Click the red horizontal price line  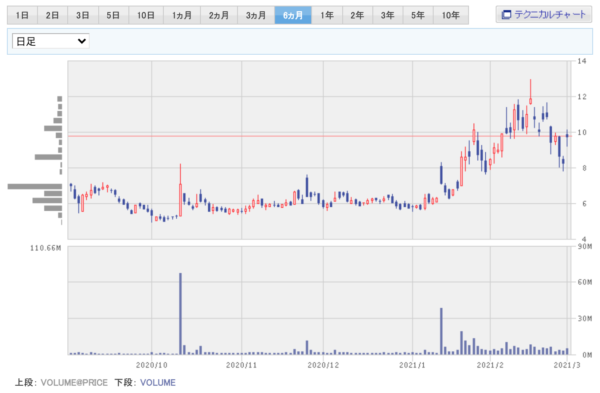coord(320,136)
